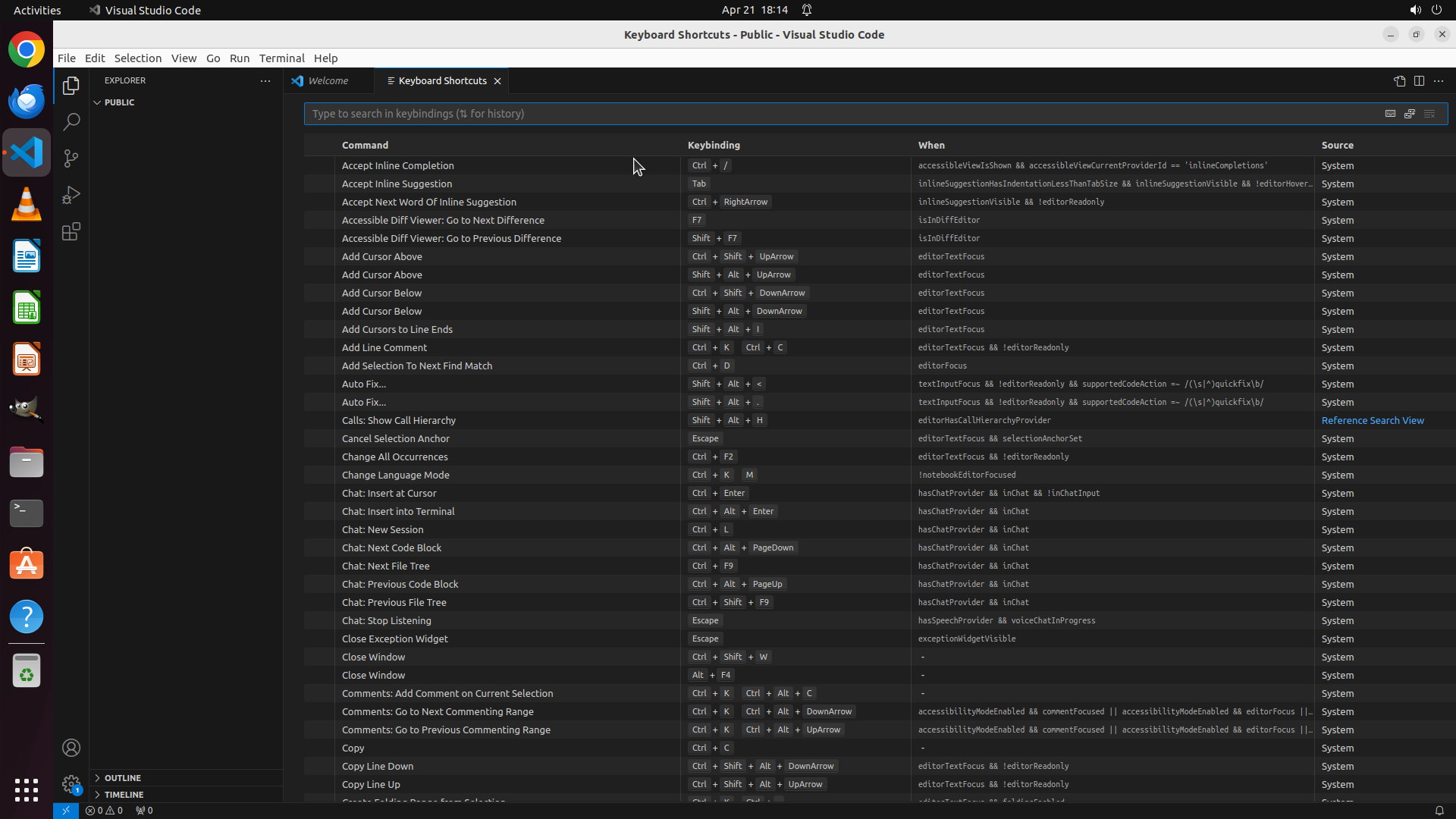Open the Source Control view

click(x=71, y=158)
